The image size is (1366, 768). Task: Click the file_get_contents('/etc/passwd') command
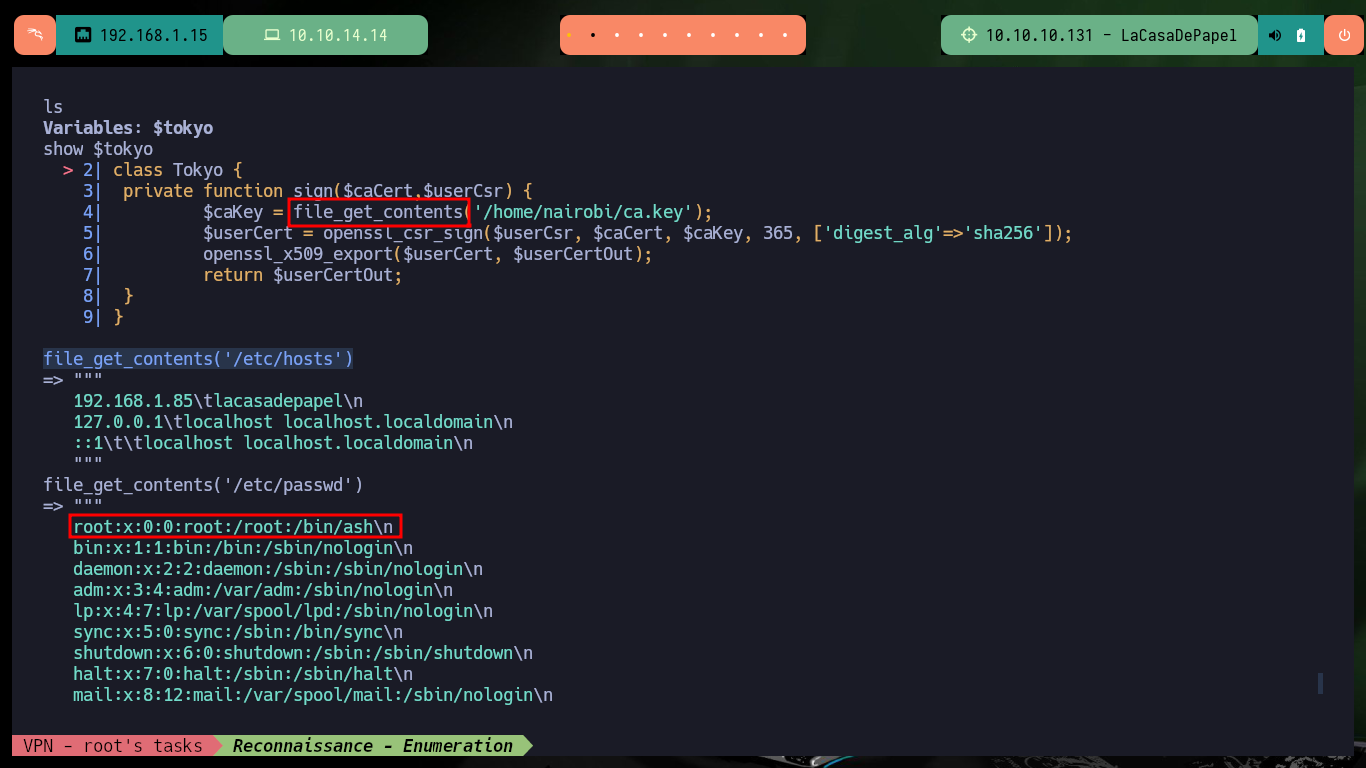203,485
